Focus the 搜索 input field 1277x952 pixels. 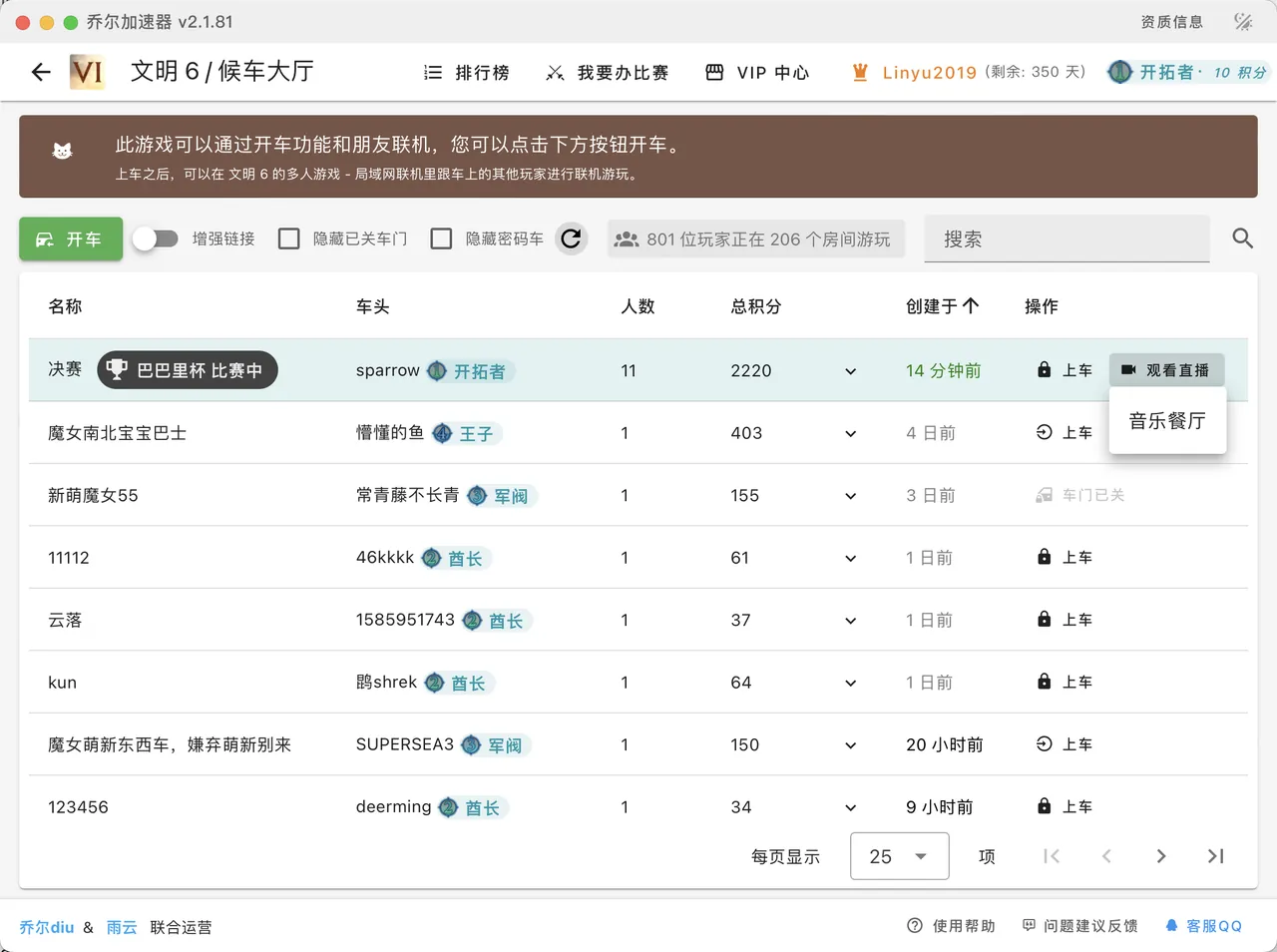pos(1067,239)
